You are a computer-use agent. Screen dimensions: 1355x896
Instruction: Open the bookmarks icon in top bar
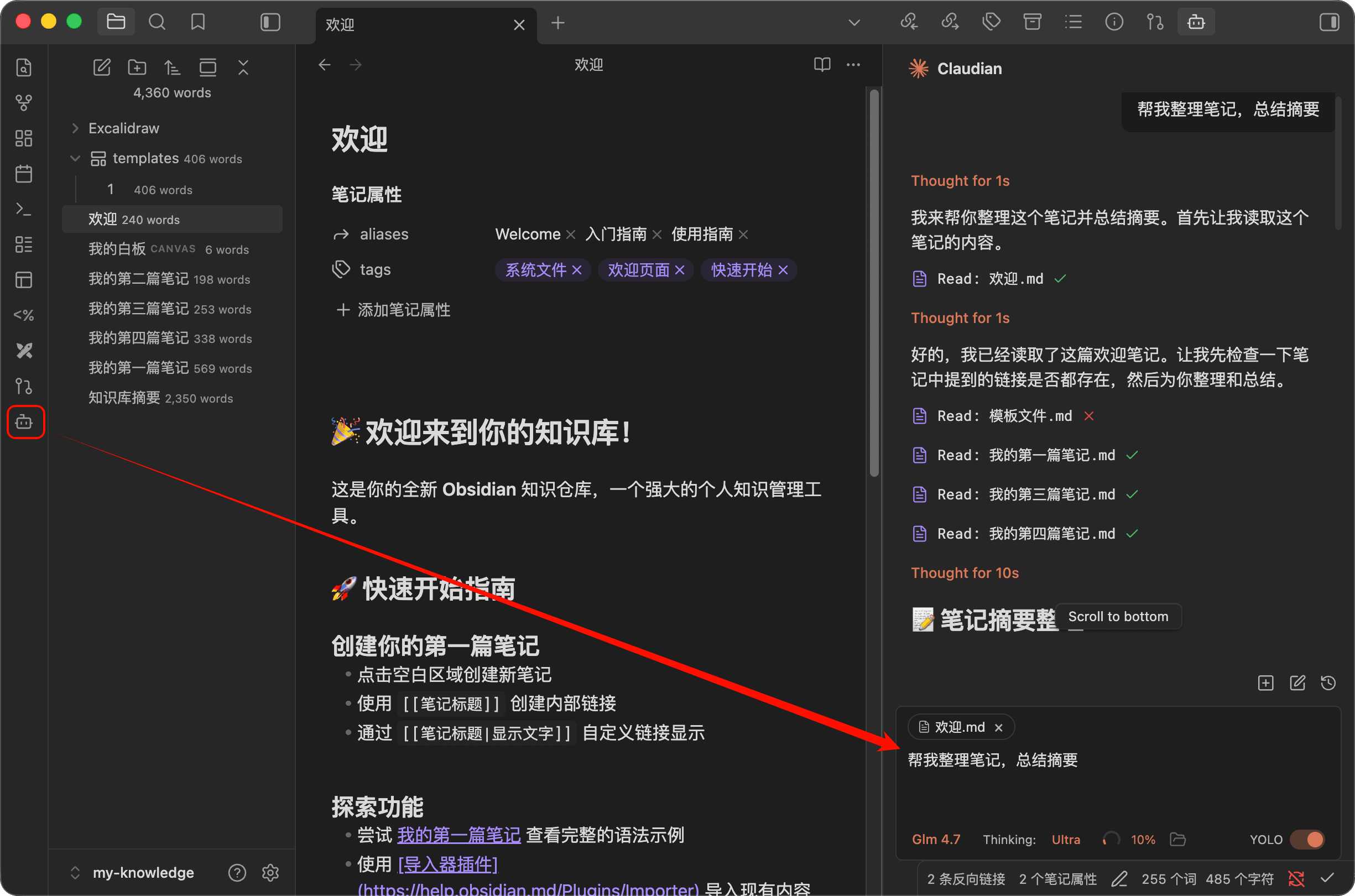tap(197, 22)
